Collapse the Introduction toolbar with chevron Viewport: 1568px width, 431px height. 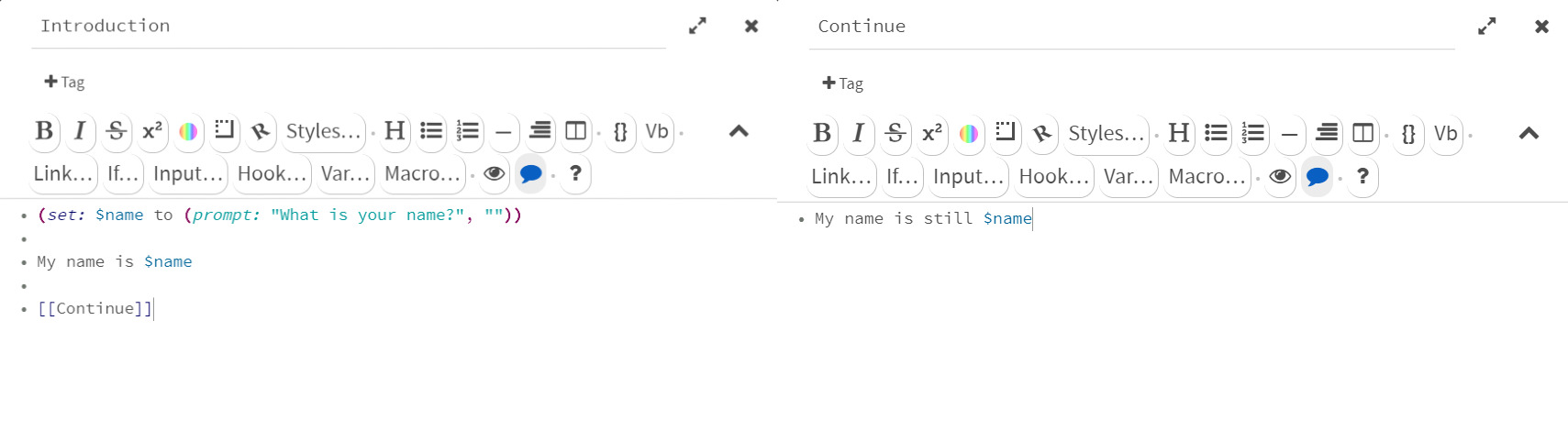(739, 131)
